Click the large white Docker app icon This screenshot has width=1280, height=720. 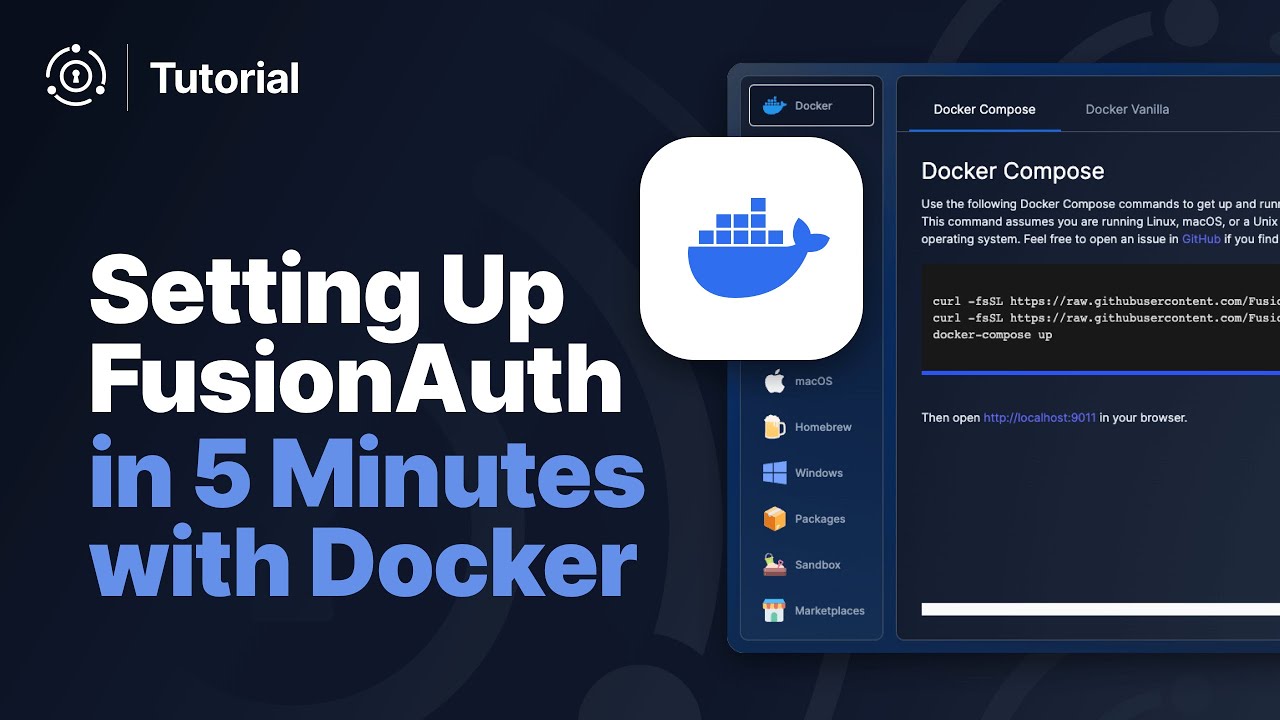coord(751,249)
